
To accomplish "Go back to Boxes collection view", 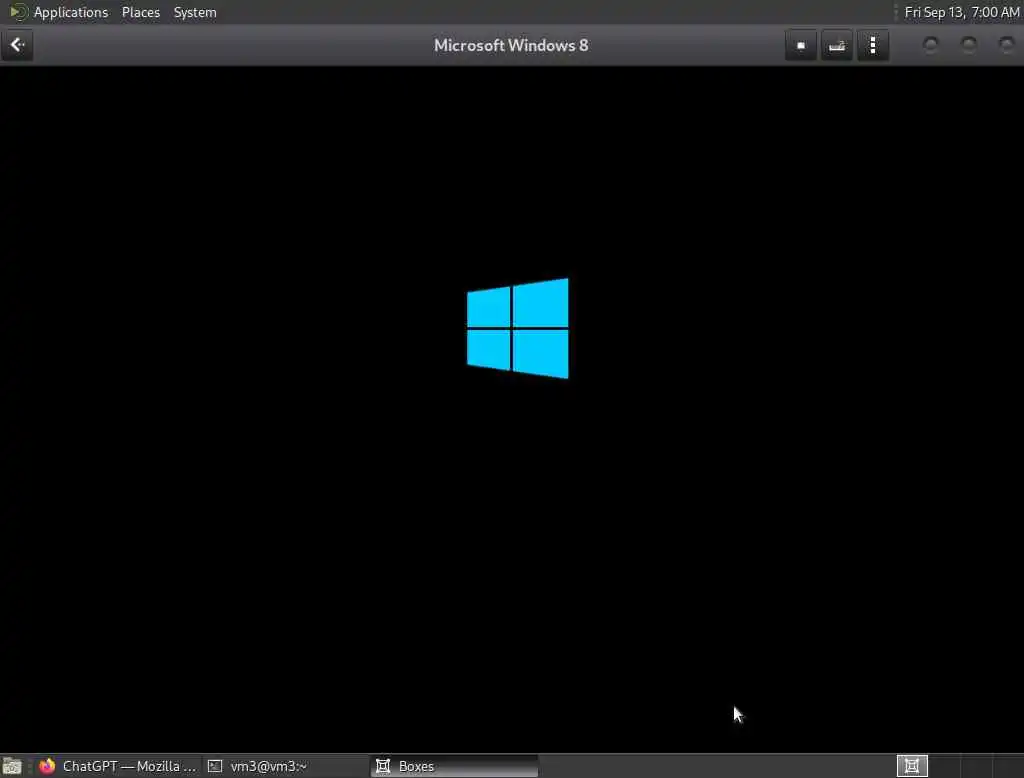I will click(17, 45).
